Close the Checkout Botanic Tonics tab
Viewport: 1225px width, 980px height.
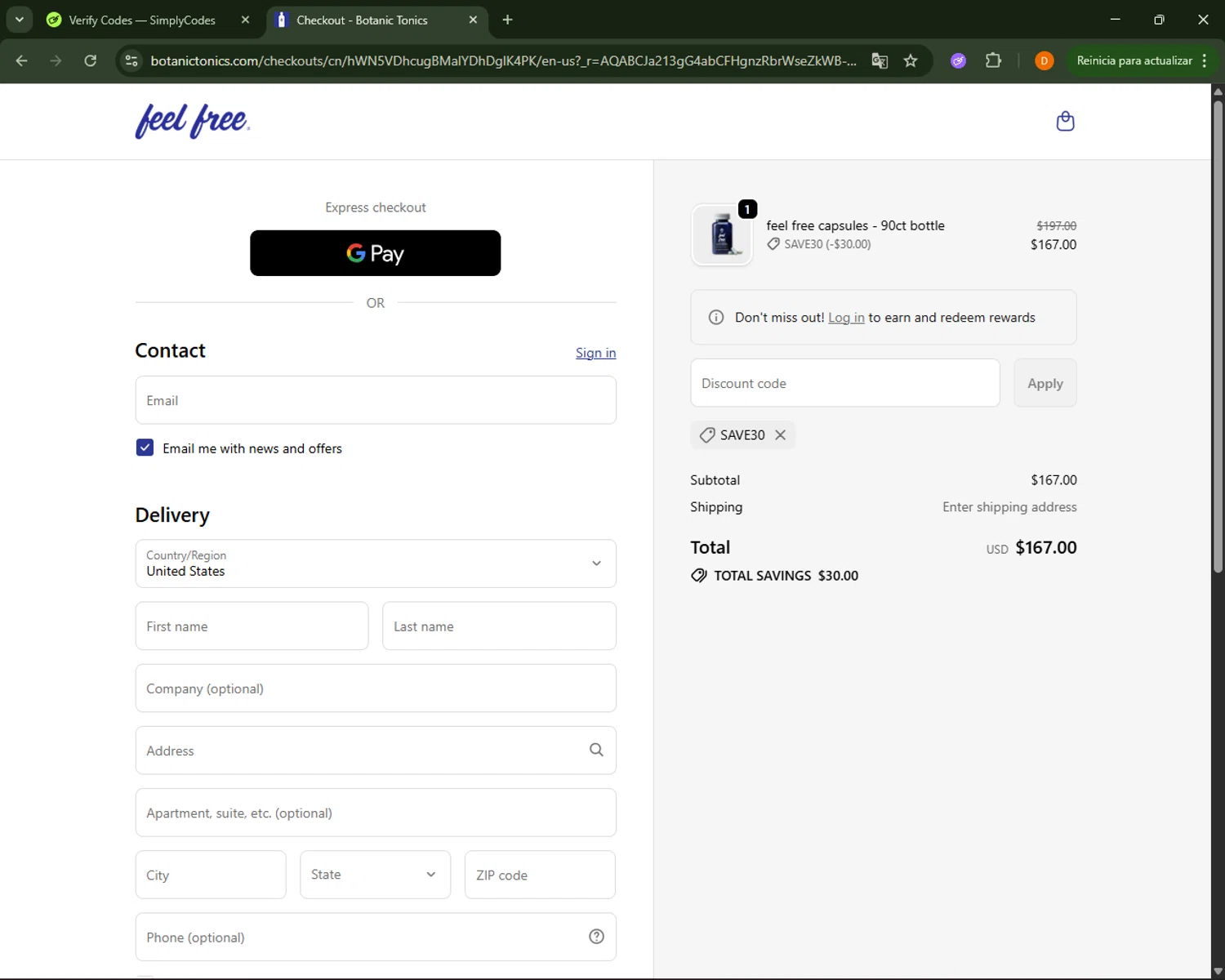(473, 20)
